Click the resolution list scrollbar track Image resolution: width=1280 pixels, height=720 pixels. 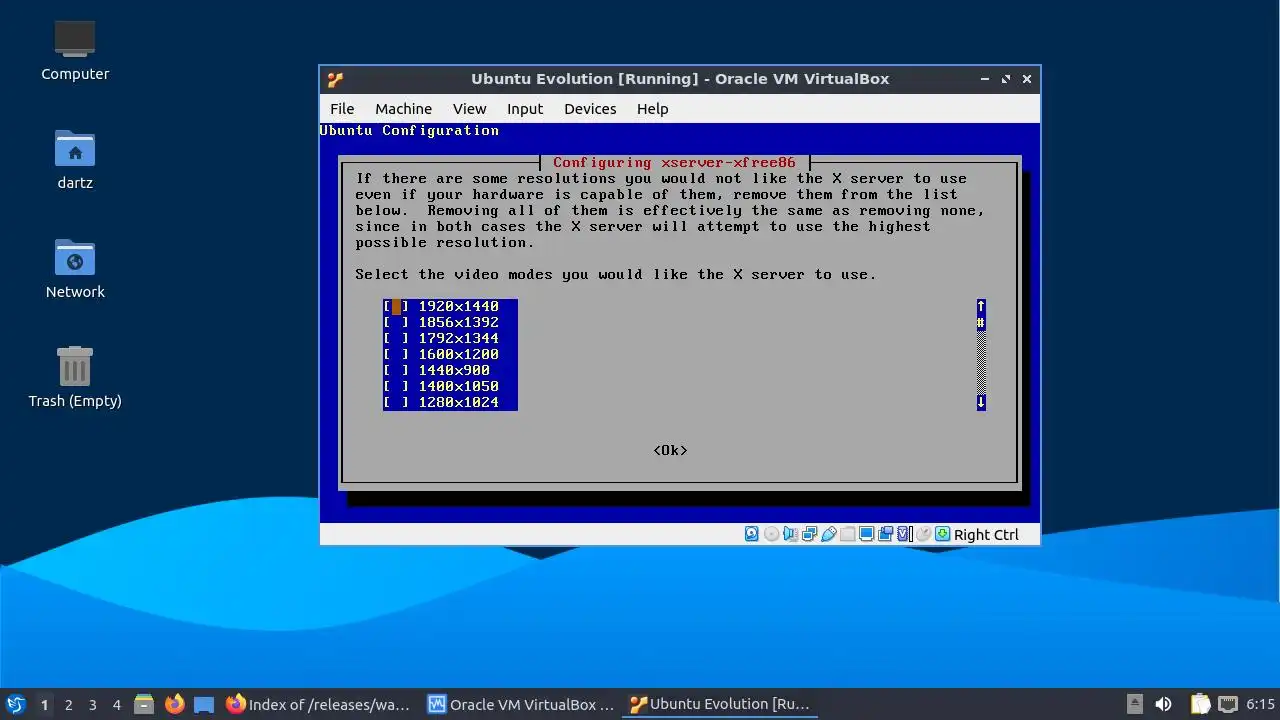point(981,362)
